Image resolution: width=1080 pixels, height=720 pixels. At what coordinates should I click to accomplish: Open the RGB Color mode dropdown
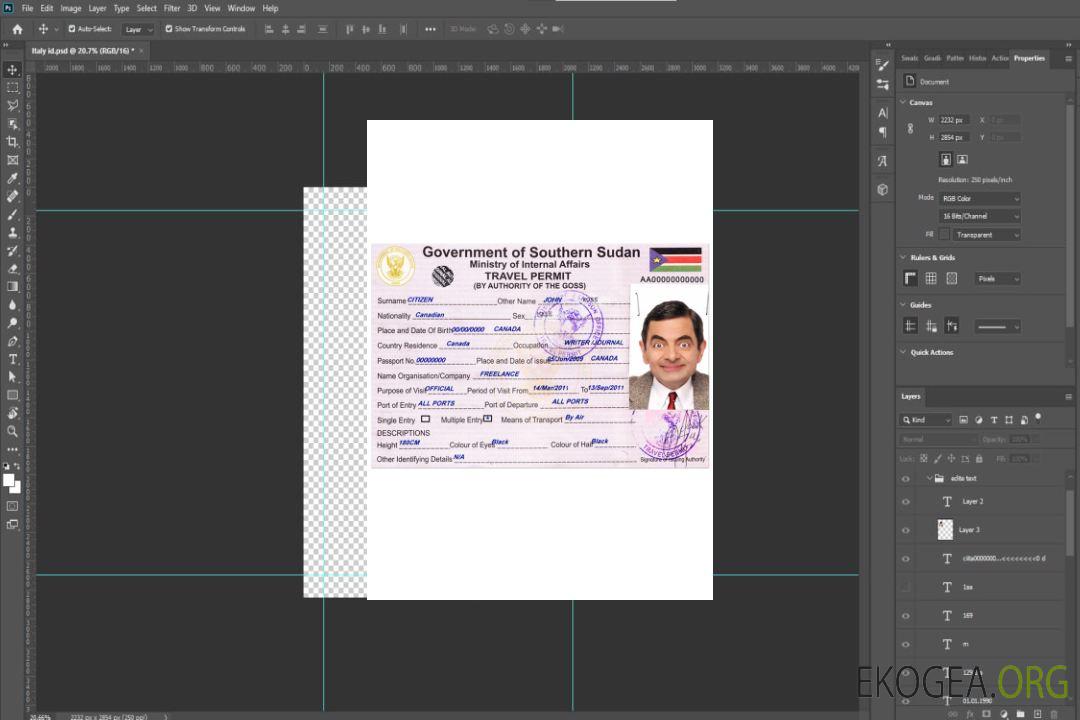point(980,198)
